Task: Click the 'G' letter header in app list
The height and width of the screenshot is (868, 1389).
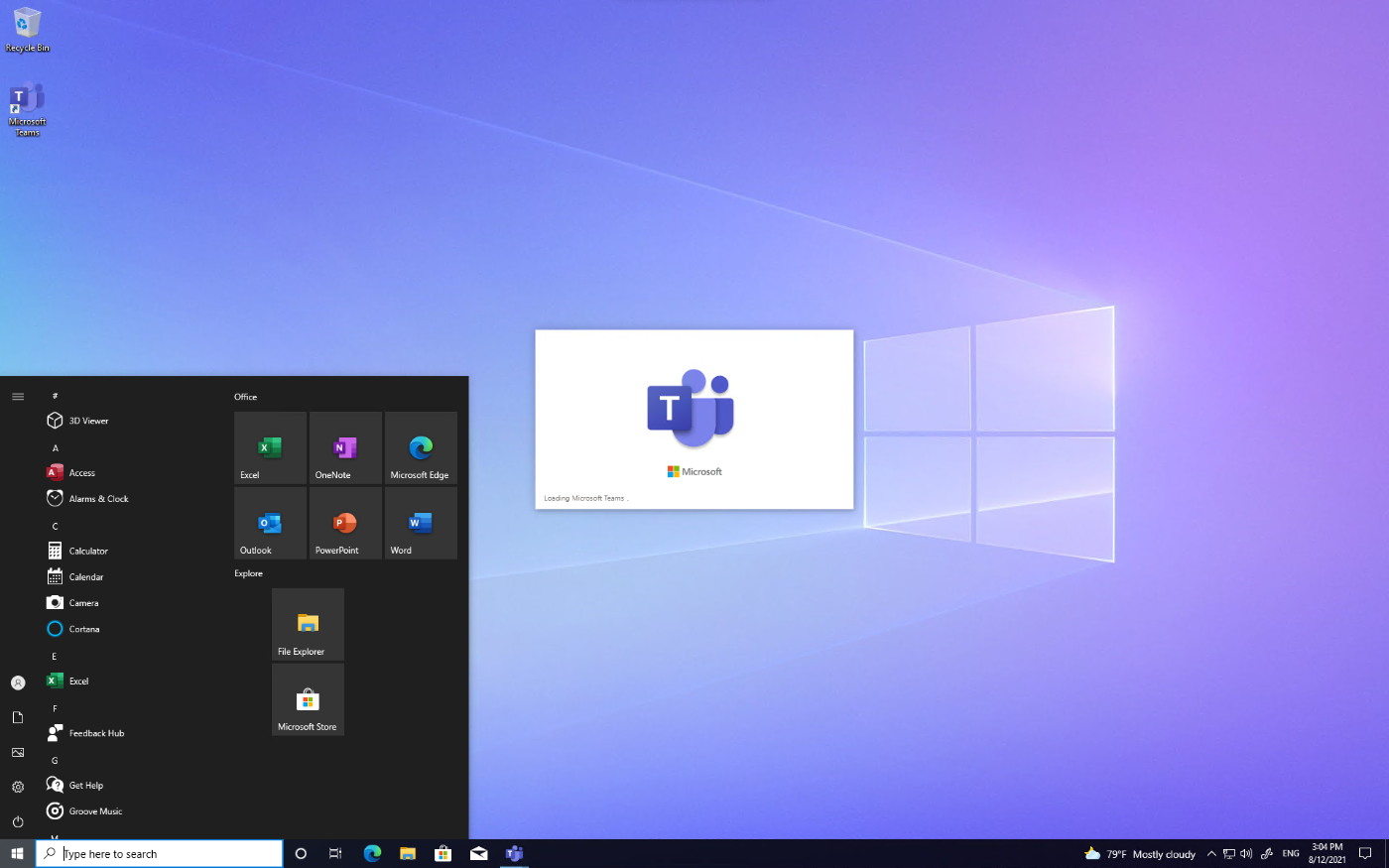Action: click(x=56, y=761)
